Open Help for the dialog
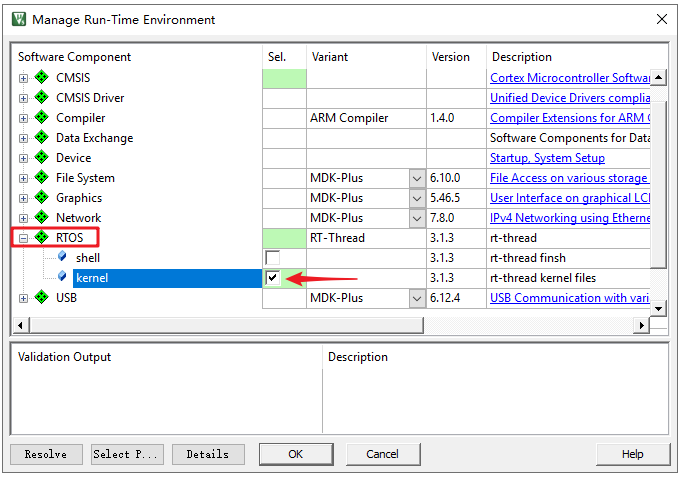The width and height of the screenshot is (682, 480). [x=633, y=454]
